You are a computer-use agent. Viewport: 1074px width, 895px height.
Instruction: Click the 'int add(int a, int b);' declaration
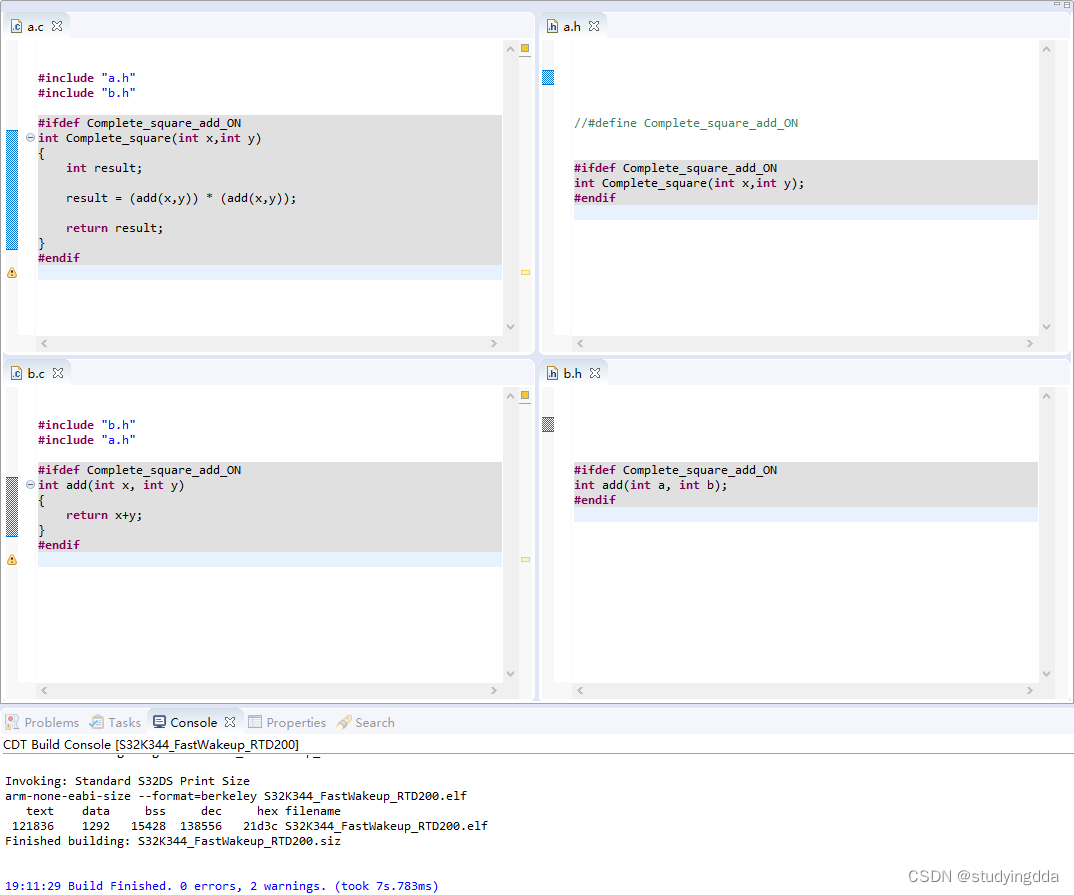651,485
